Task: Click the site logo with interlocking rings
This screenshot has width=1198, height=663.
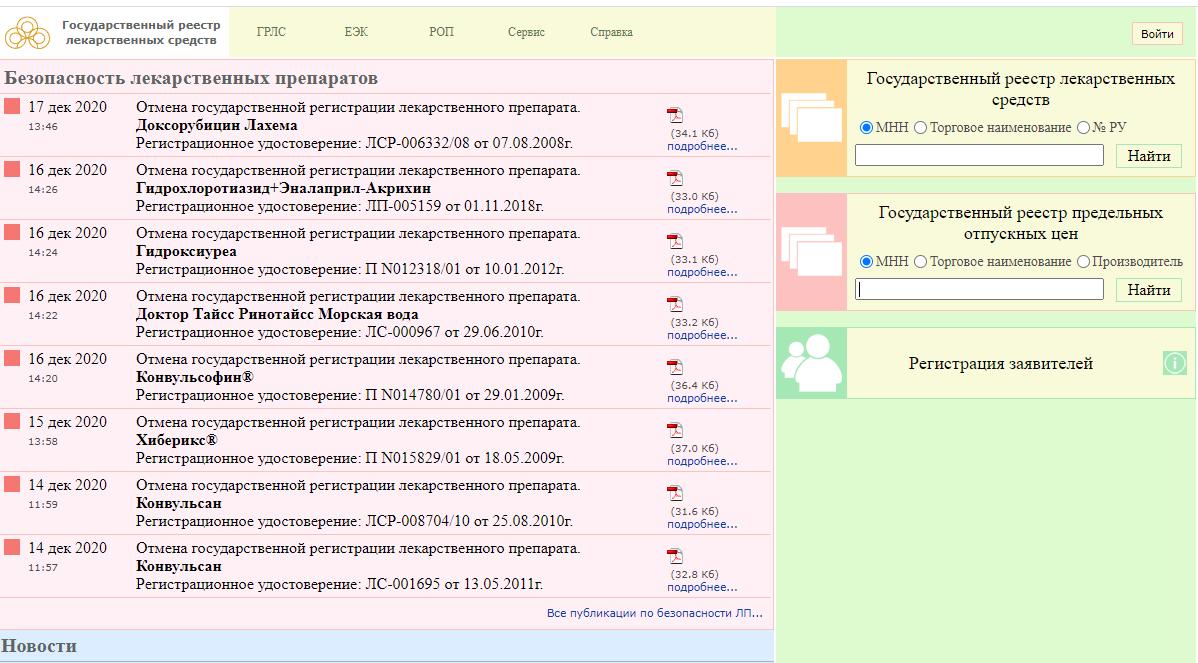Action: pos(27,33)
